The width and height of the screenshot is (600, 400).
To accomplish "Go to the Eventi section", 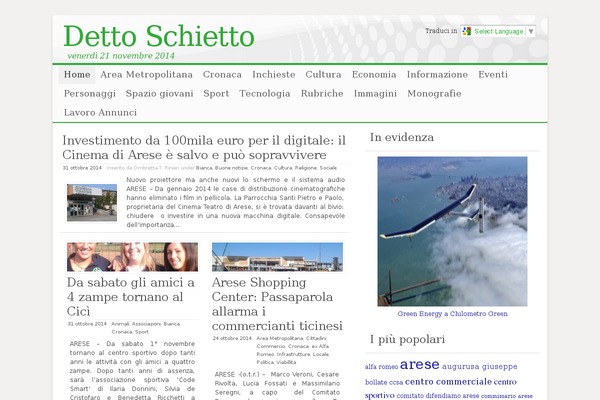I will point(493,75).
